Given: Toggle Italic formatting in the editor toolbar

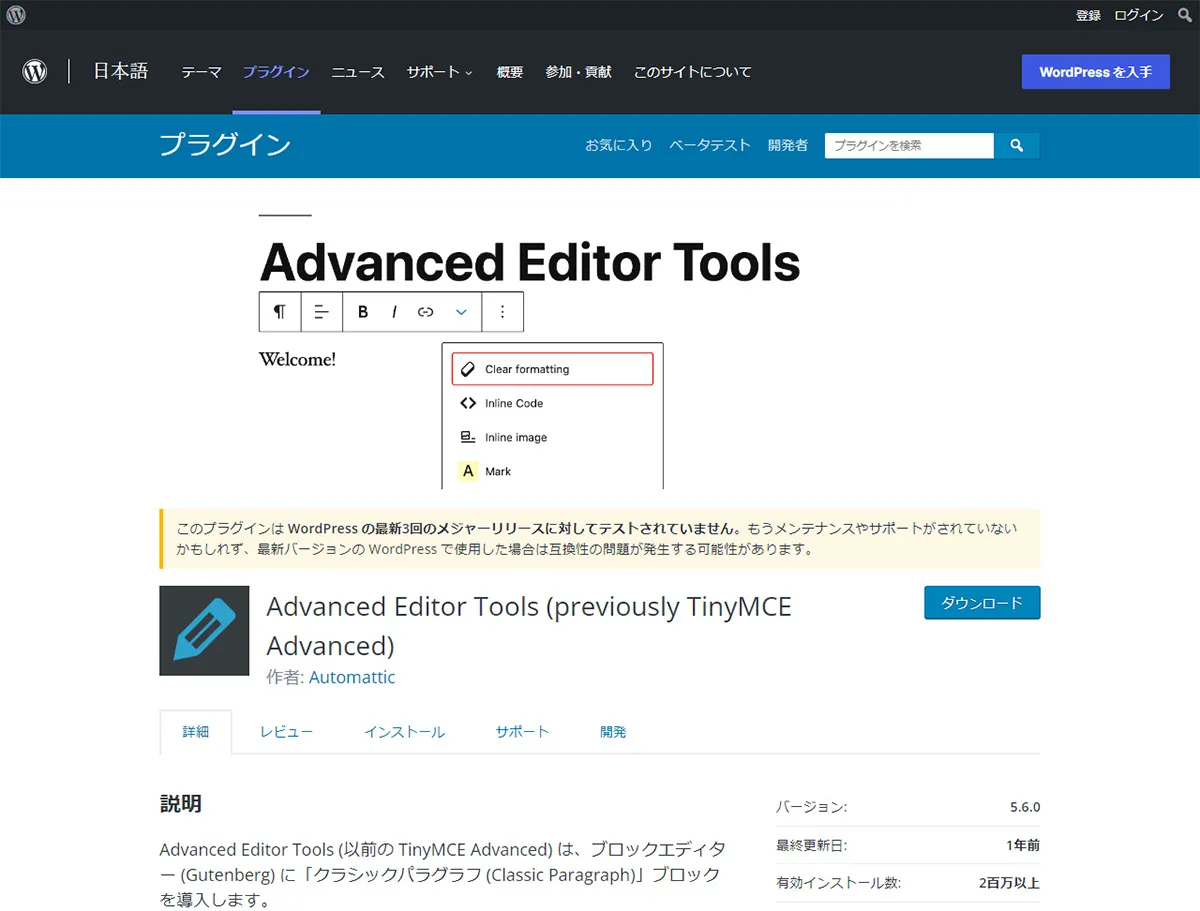Looking at the screenshot, I should point(393,311).
